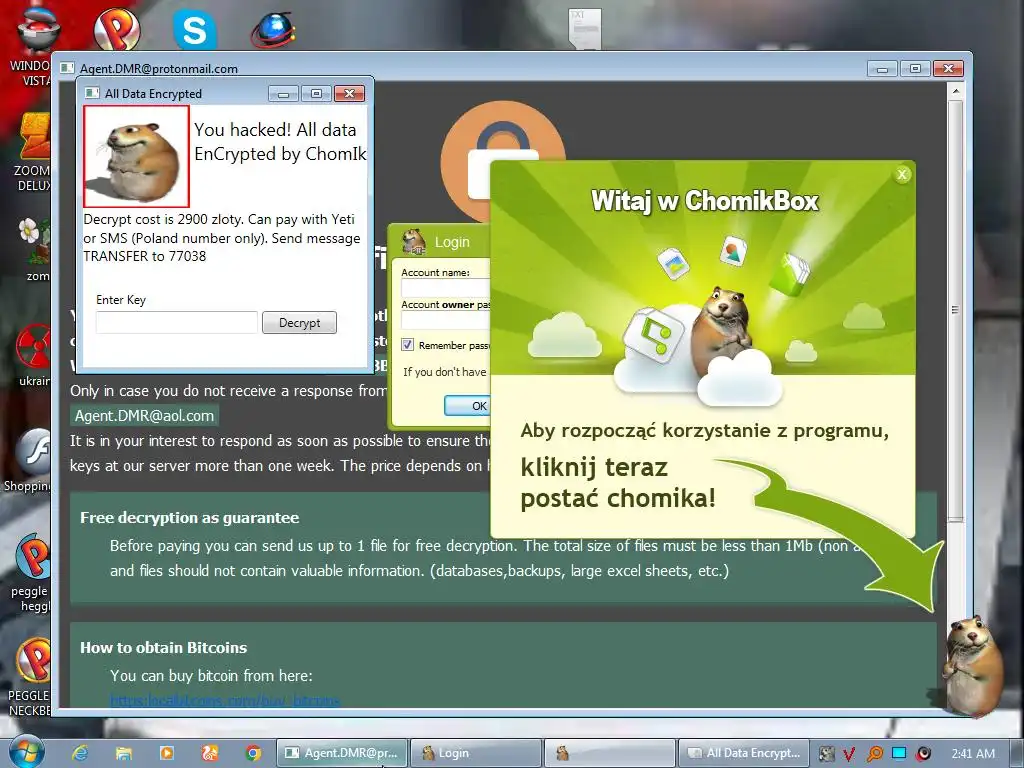
Task: Launch Google Chrome from the taskbar
Action: (x=253, y=753)
